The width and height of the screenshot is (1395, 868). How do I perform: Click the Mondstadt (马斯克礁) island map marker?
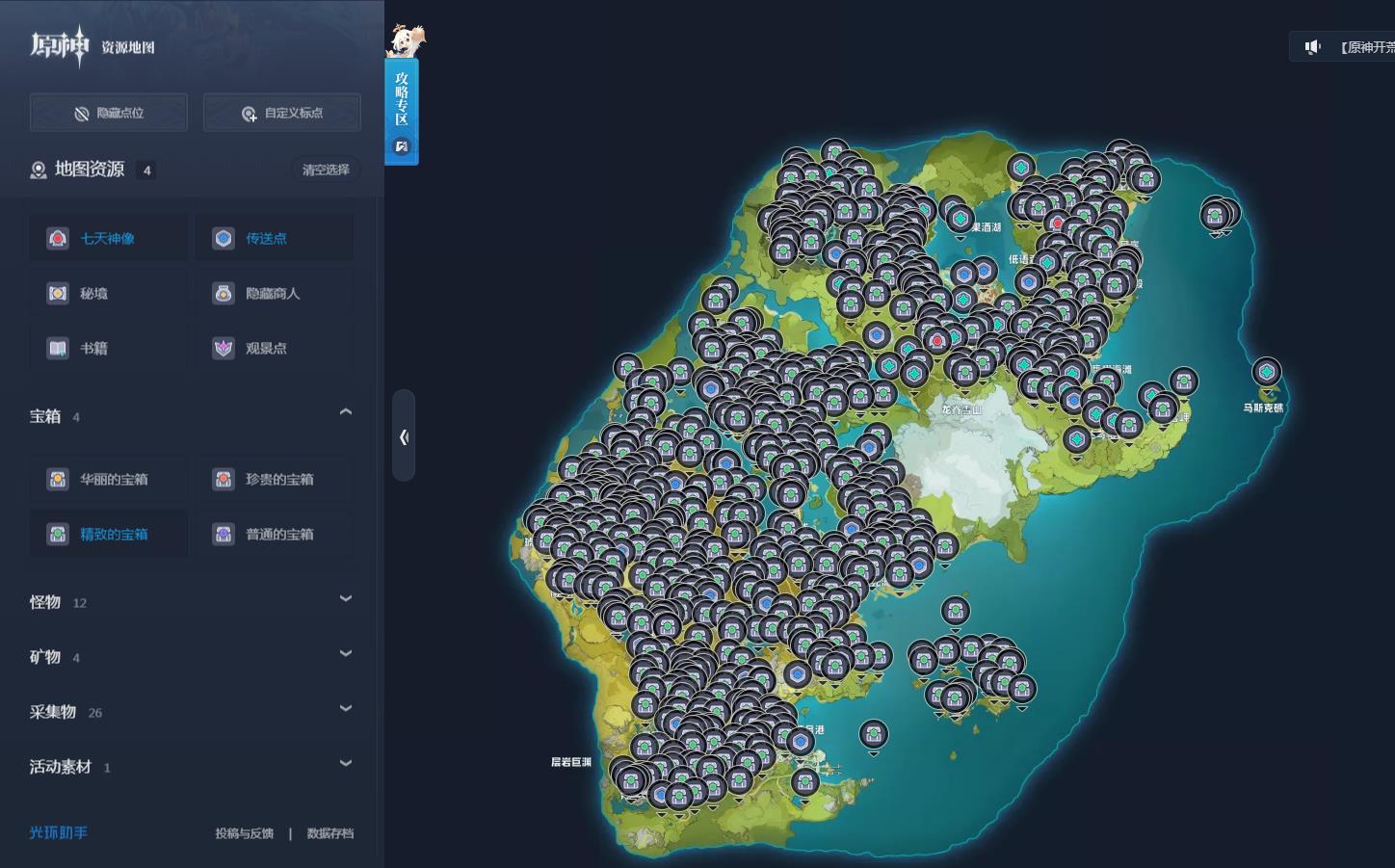pos(1266,373)
